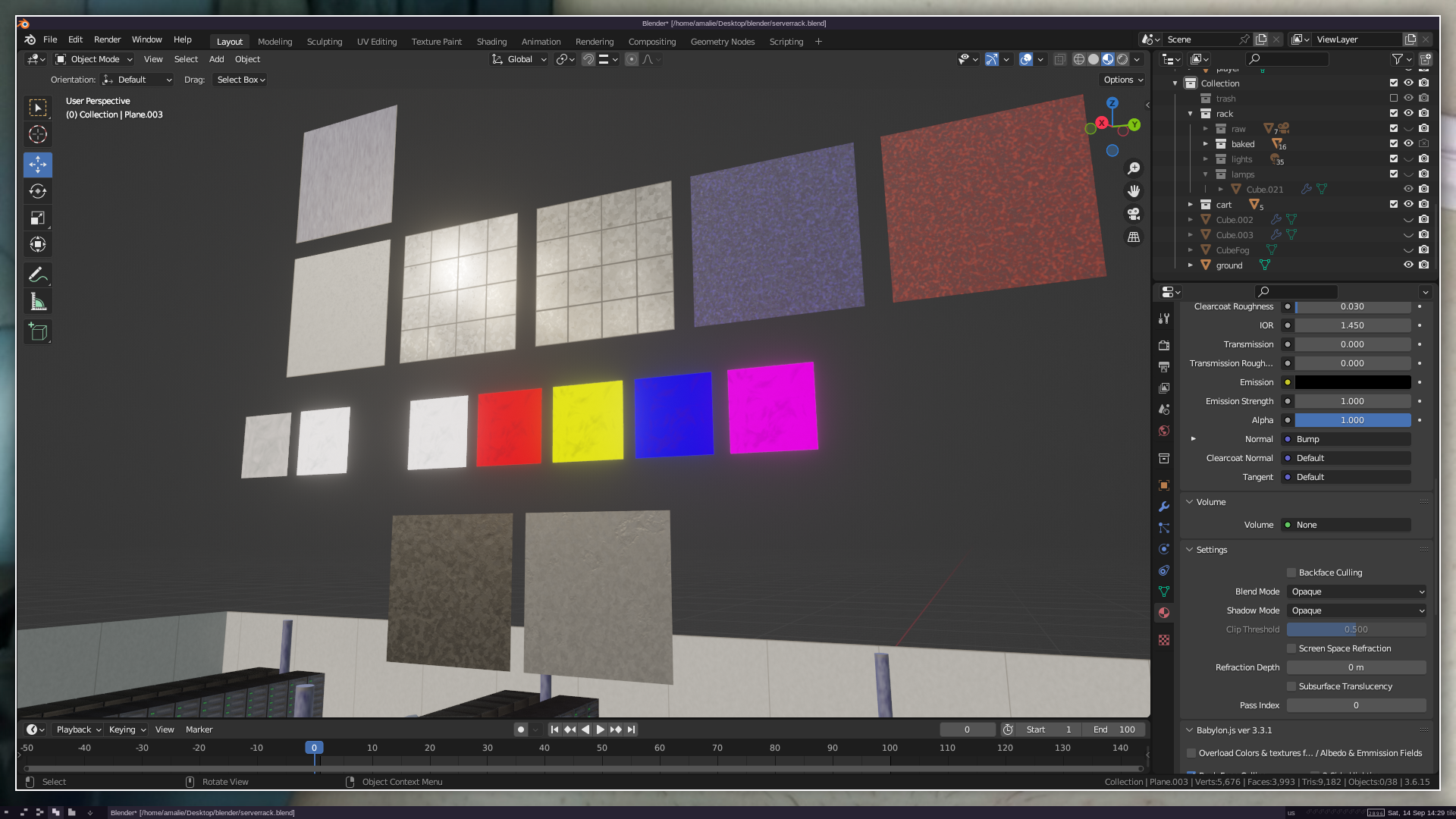Open the Modifiers wrench properties tab

[1164, 507]
